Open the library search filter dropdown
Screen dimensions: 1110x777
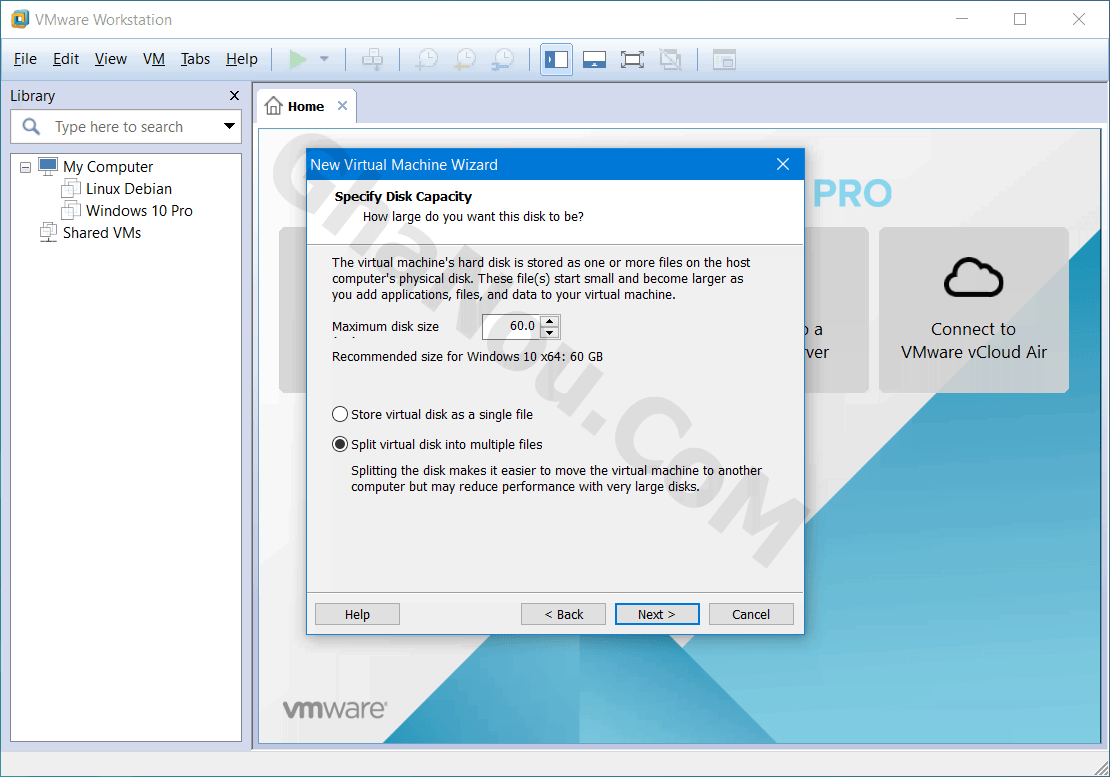[229, 126]
